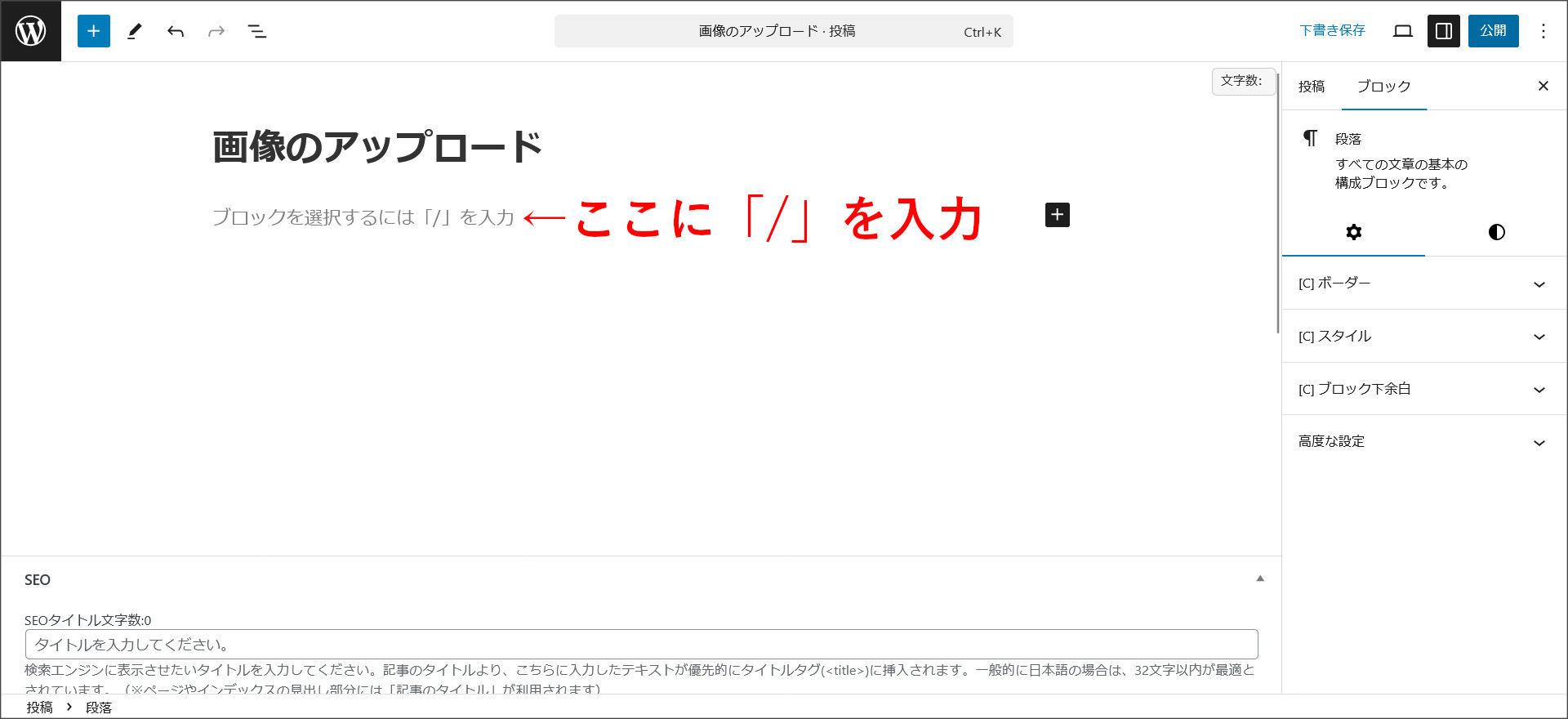Open the block inserter plus button
Viewport: 1568px width, 719px height.
(94, 31)
